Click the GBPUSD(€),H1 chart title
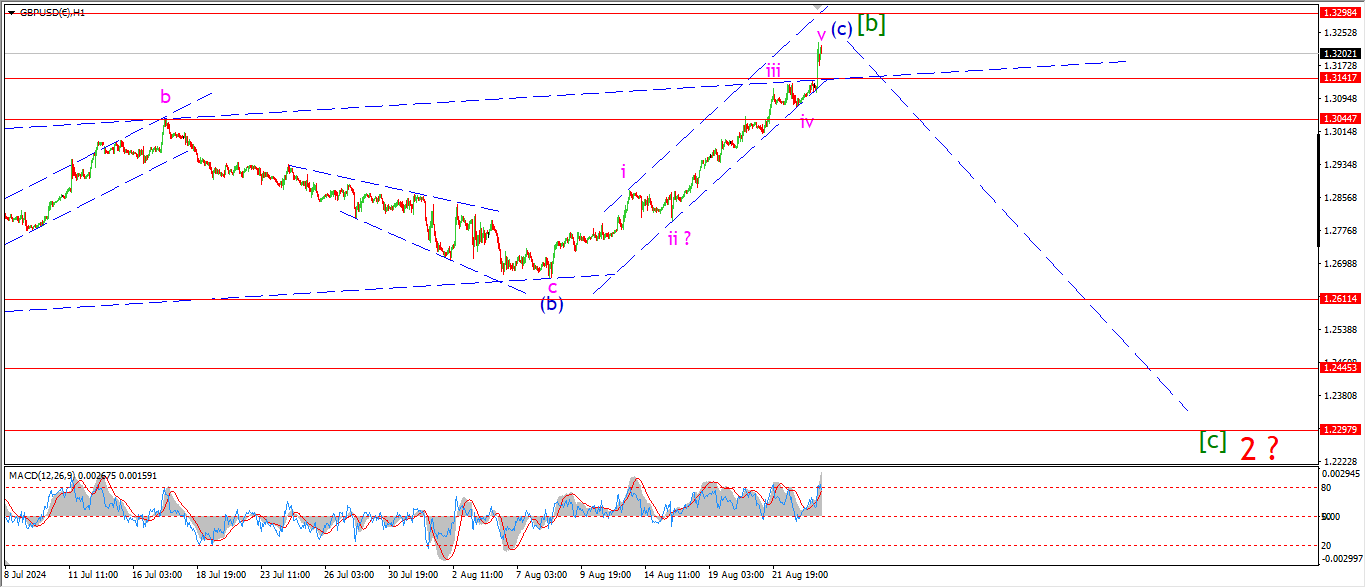 coord(51,13)
